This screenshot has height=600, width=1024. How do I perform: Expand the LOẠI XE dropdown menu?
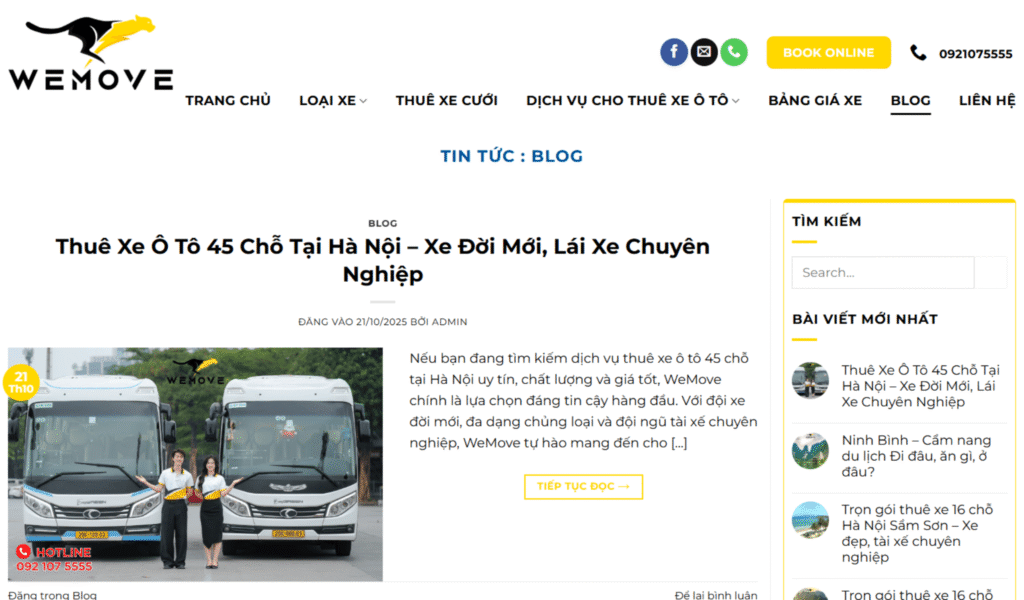(332, 101)
